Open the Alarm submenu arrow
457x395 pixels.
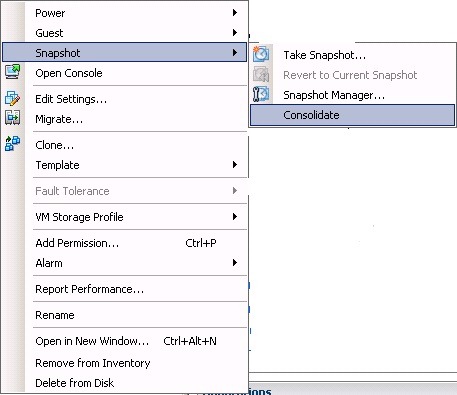click(235, 263)
